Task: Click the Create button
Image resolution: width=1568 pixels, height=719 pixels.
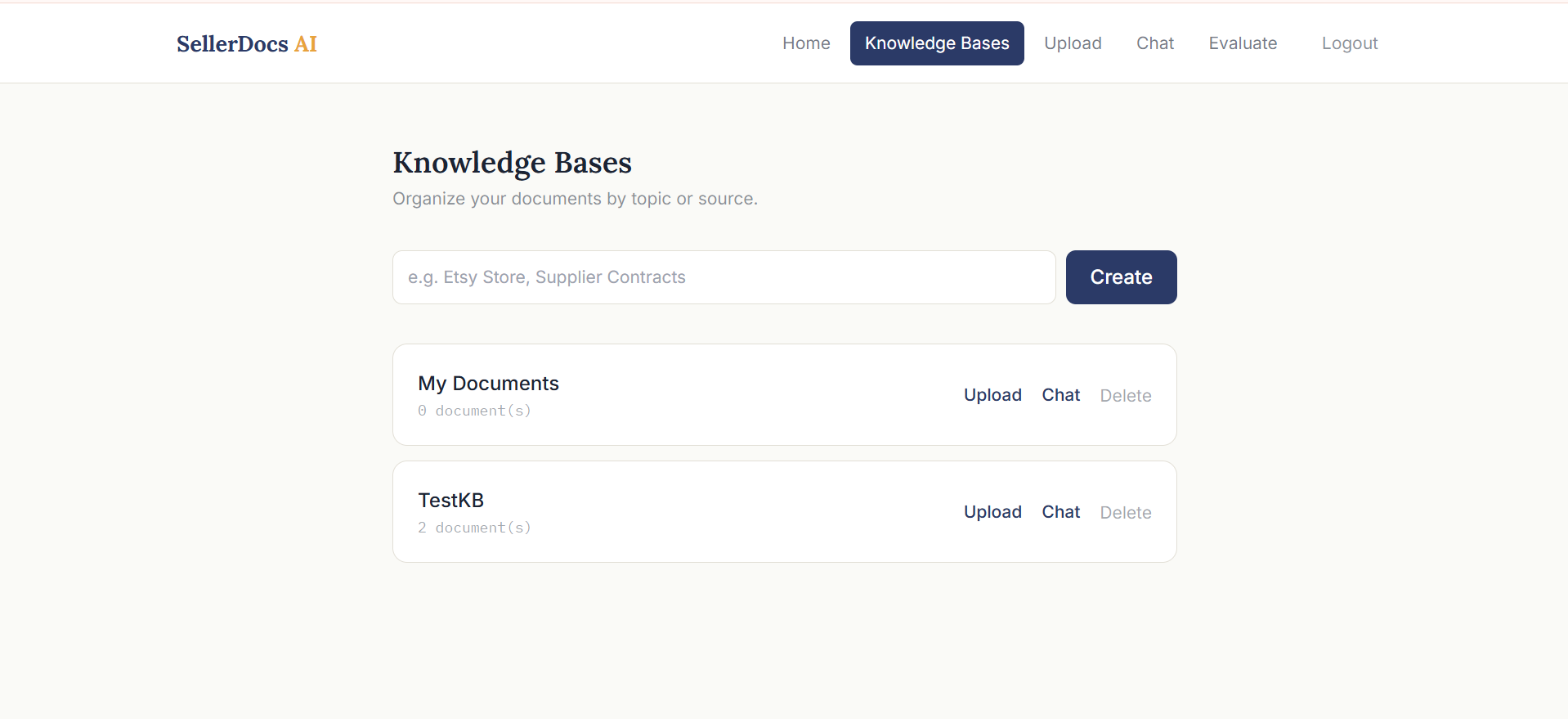Action: [x=1121, y=277]
